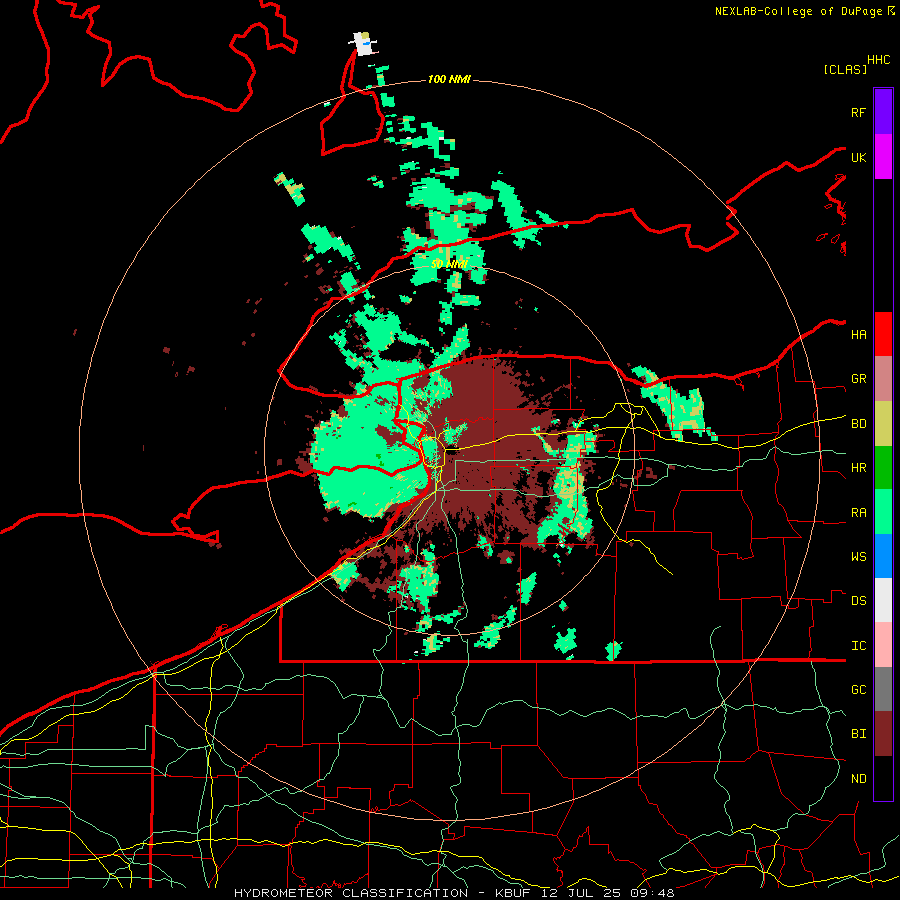The image size is (900, 900).
Task: Click the HYDROMETEOR CLASSIFICATION title text
Action: [351, 893]
